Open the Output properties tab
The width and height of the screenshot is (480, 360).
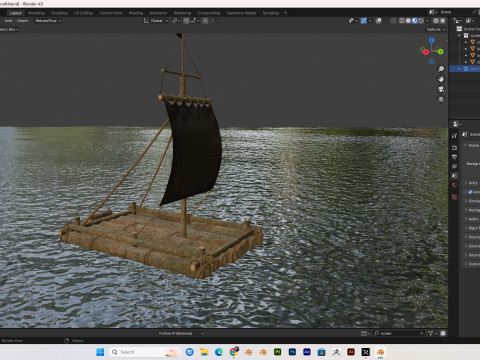tap(454, 157)
